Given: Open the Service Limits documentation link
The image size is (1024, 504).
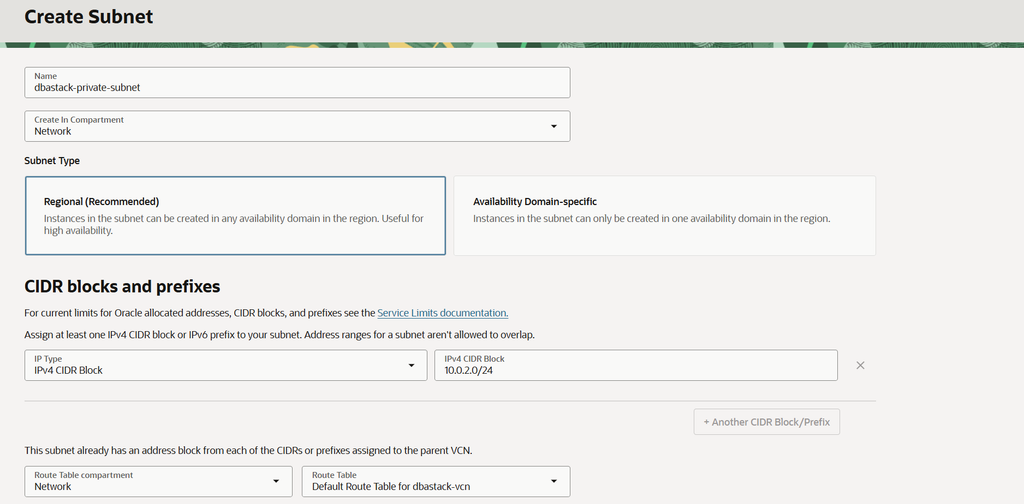Looking at the screenshot, I should coord(443,313).
